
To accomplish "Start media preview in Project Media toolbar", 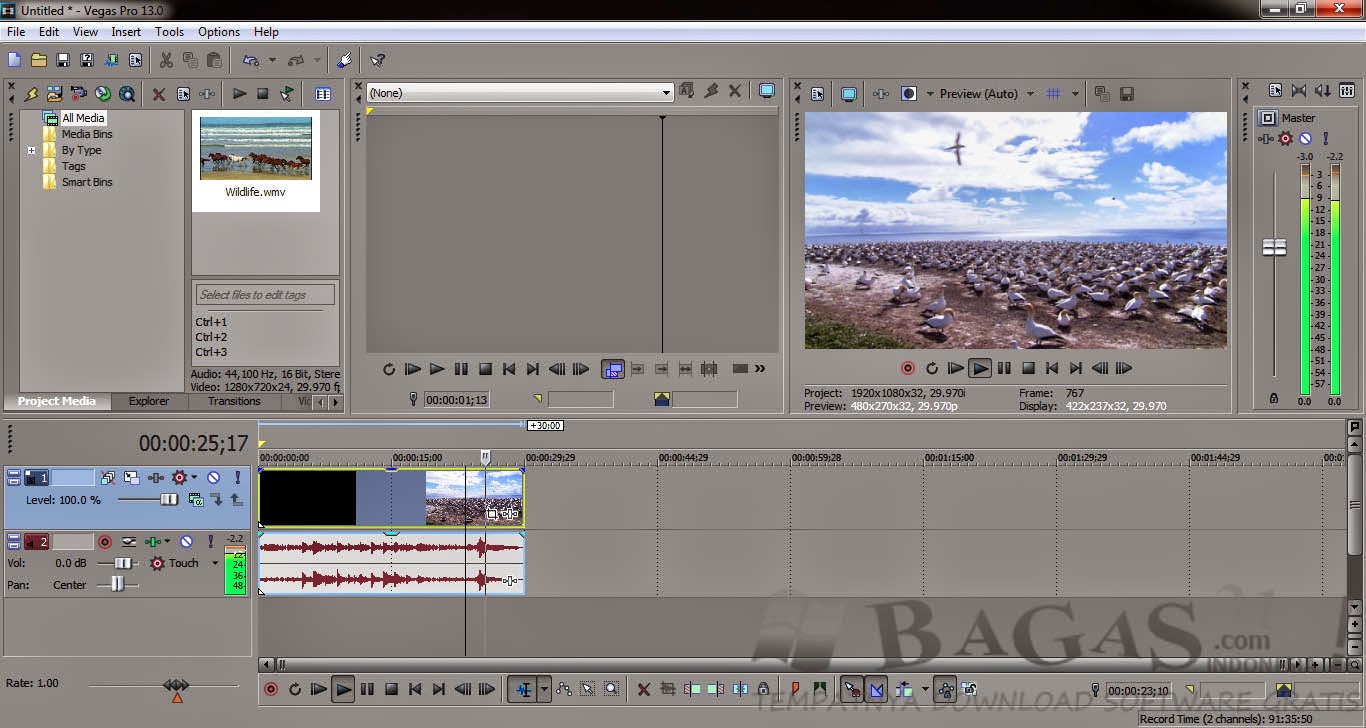I will pos(239,94).
